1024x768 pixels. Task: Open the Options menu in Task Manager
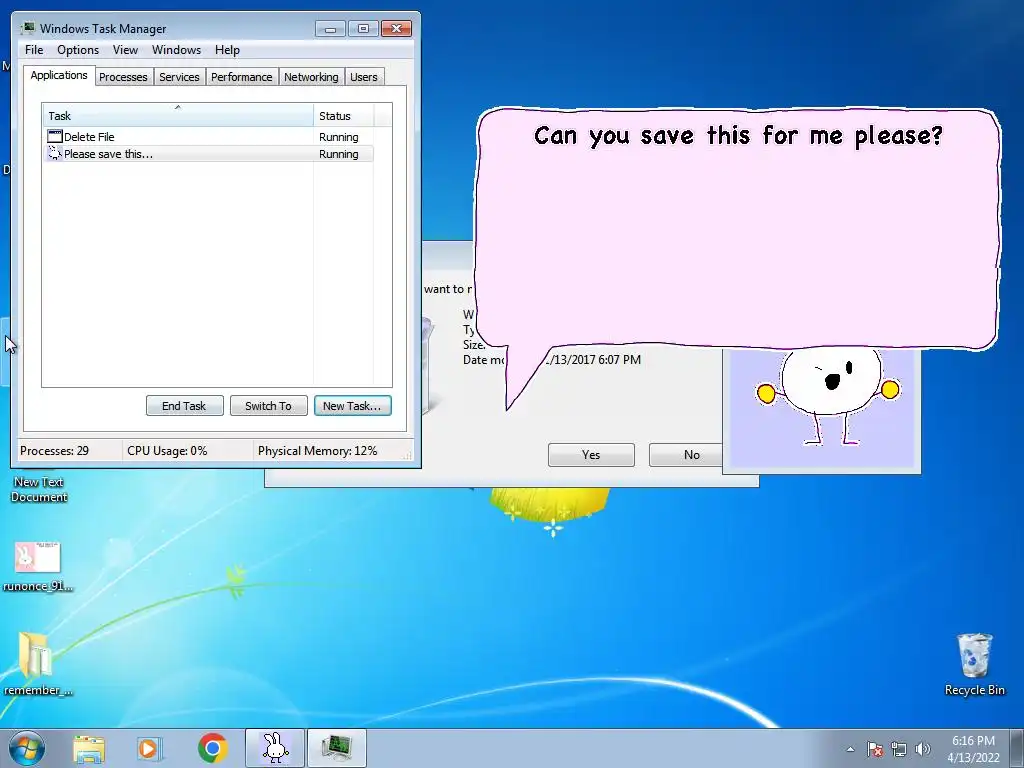[78, 50]
